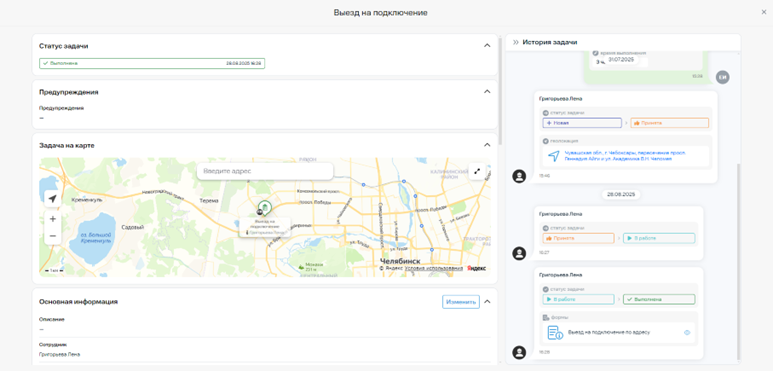
Task: Click the В работе badge in 16:27 entry
Action: (x=659, y=238)
